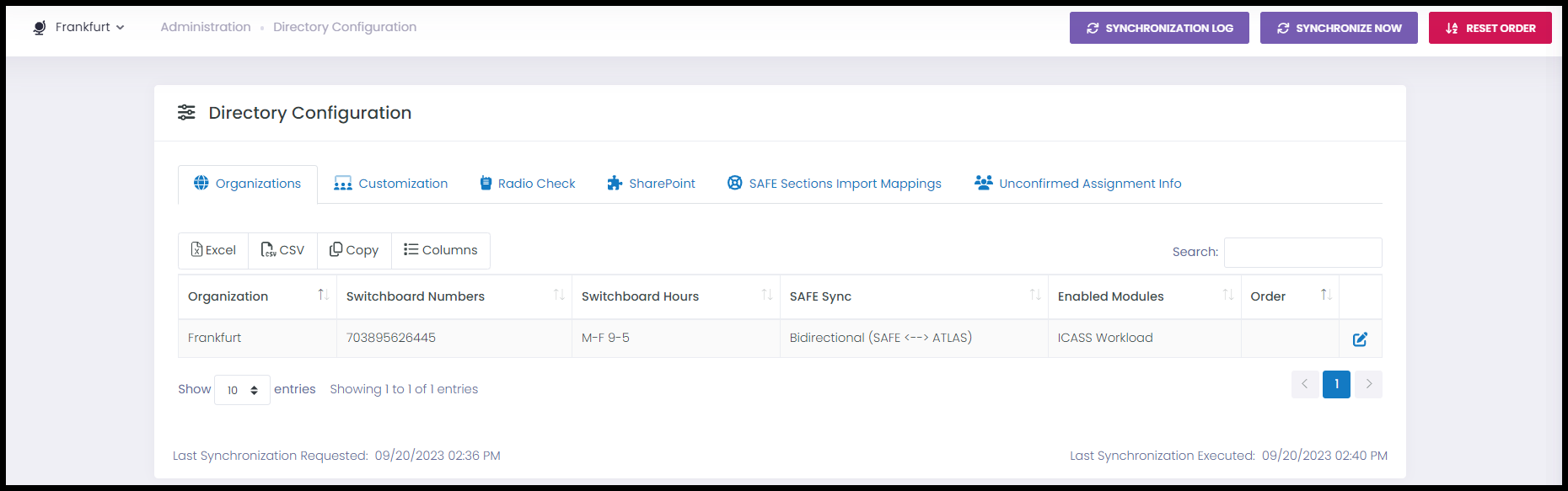Click the Frankfurt location icon in header
The height and width of the screenshot is (491, 1568).
coord(40,28)
